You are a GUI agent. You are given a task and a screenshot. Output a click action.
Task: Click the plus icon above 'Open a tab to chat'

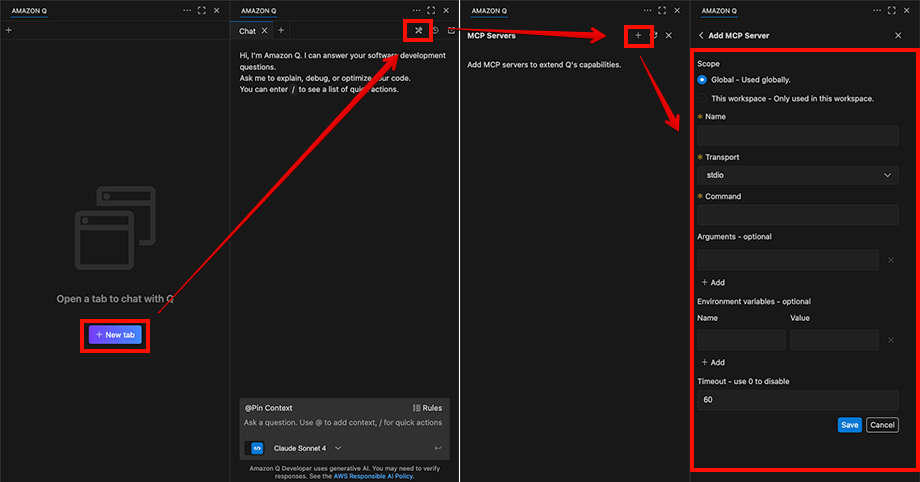[8, 30]
